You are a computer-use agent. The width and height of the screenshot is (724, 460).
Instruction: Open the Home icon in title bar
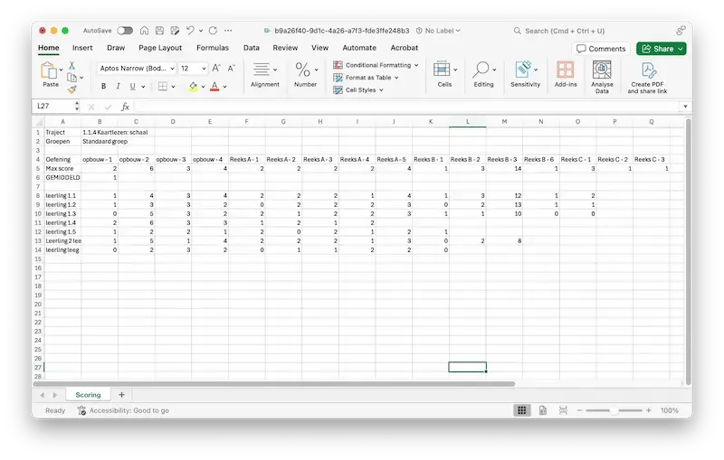145,30
